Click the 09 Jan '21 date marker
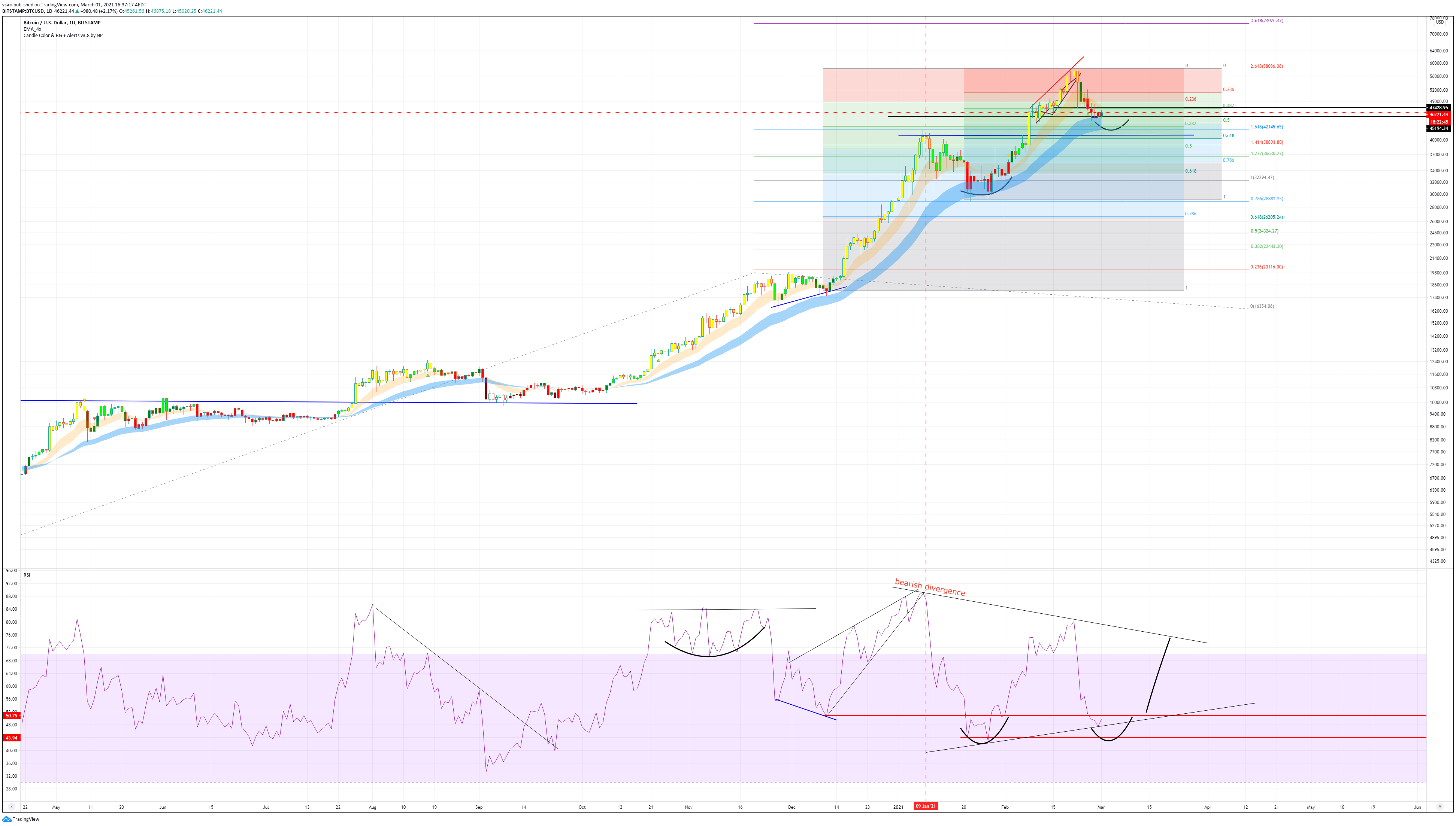1456x826 pixels. coord(926,806)
